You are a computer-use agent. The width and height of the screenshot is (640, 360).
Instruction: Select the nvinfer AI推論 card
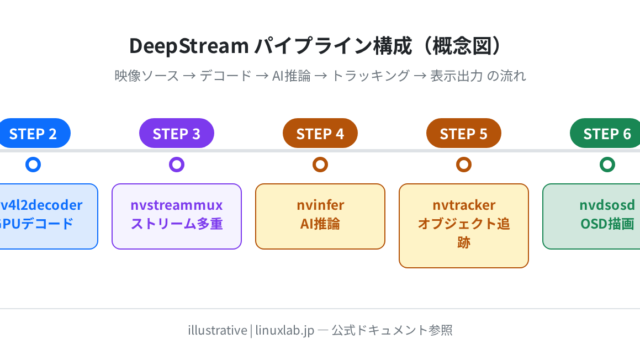coord(320,216)
